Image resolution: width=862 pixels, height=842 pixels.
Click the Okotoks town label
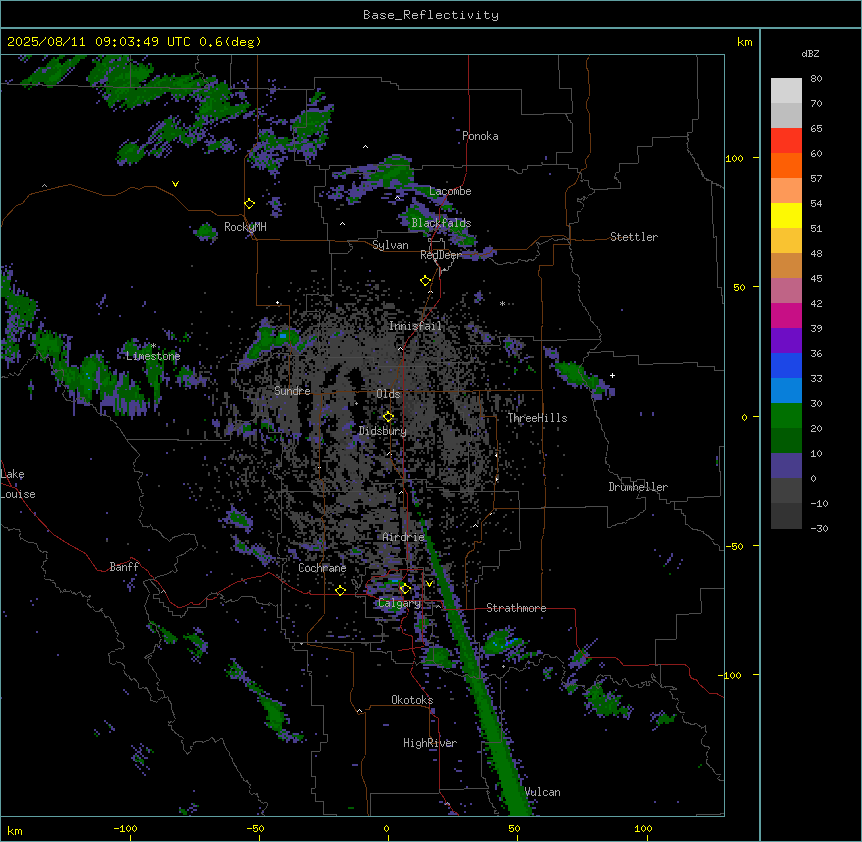tap(412, 700)
